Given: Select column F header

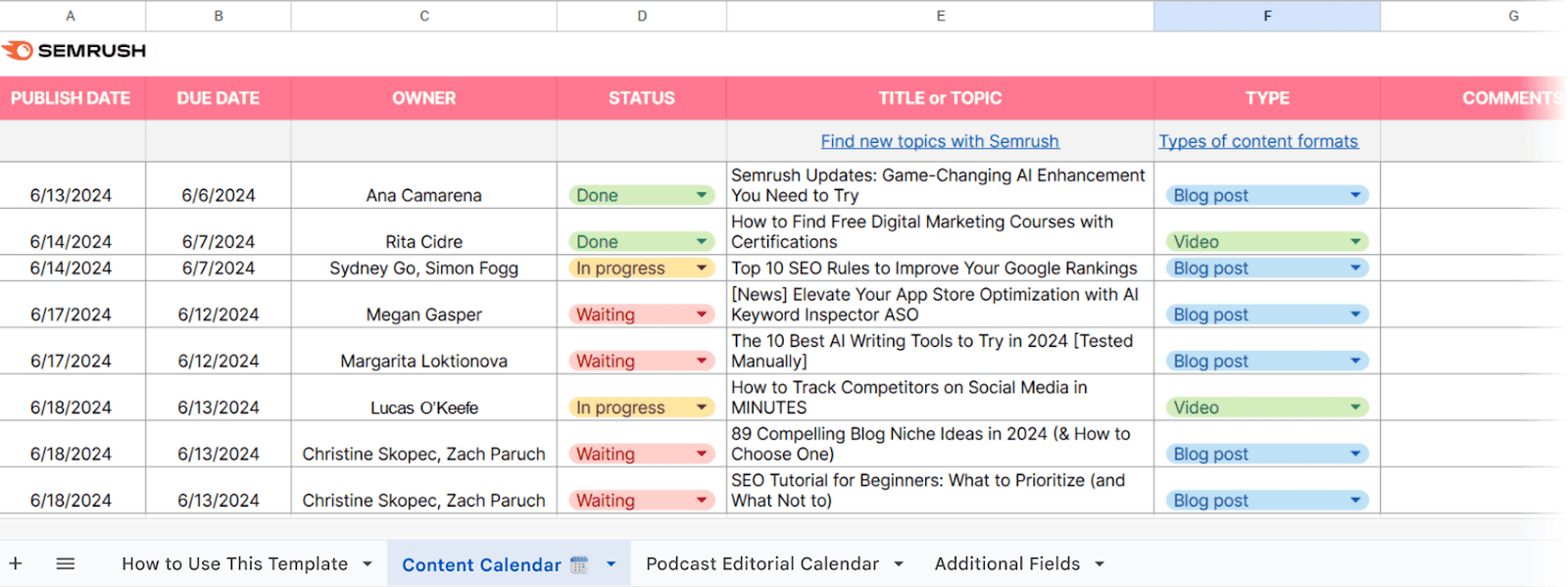Looking at the screenshot, I should coord(1266,16).
